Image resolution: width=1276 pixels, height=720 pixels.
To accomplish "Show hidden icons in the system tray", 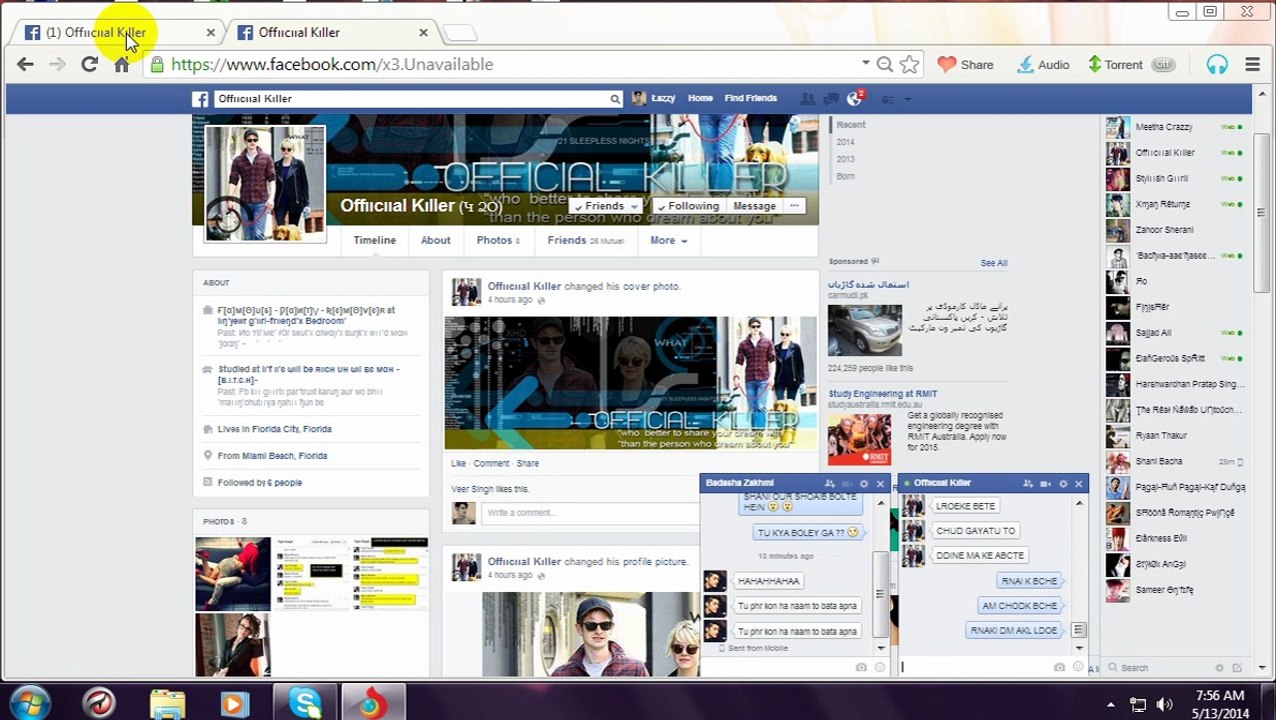I will (x=1110, y=704).
